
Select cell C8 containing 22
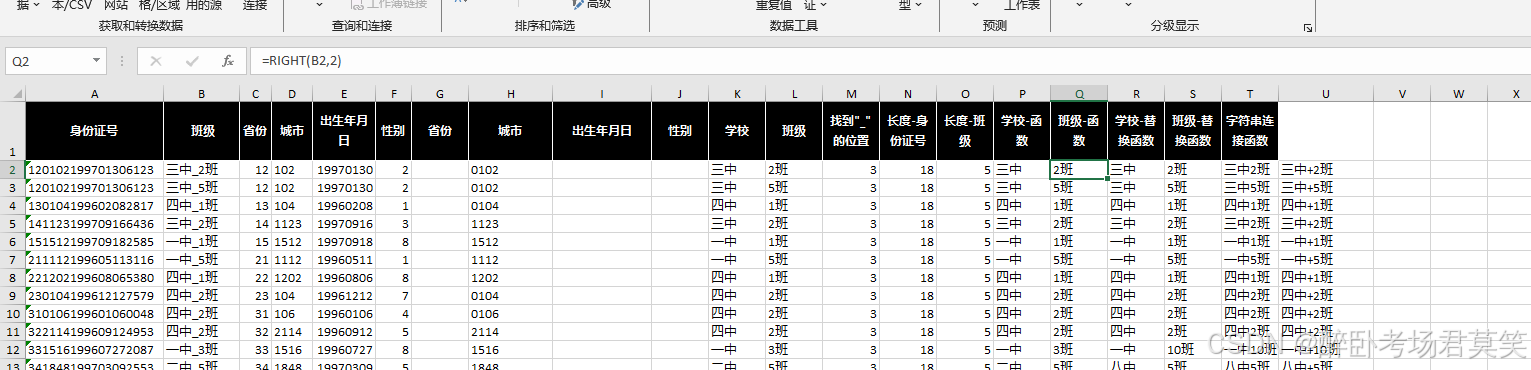[x=256, y=278]
